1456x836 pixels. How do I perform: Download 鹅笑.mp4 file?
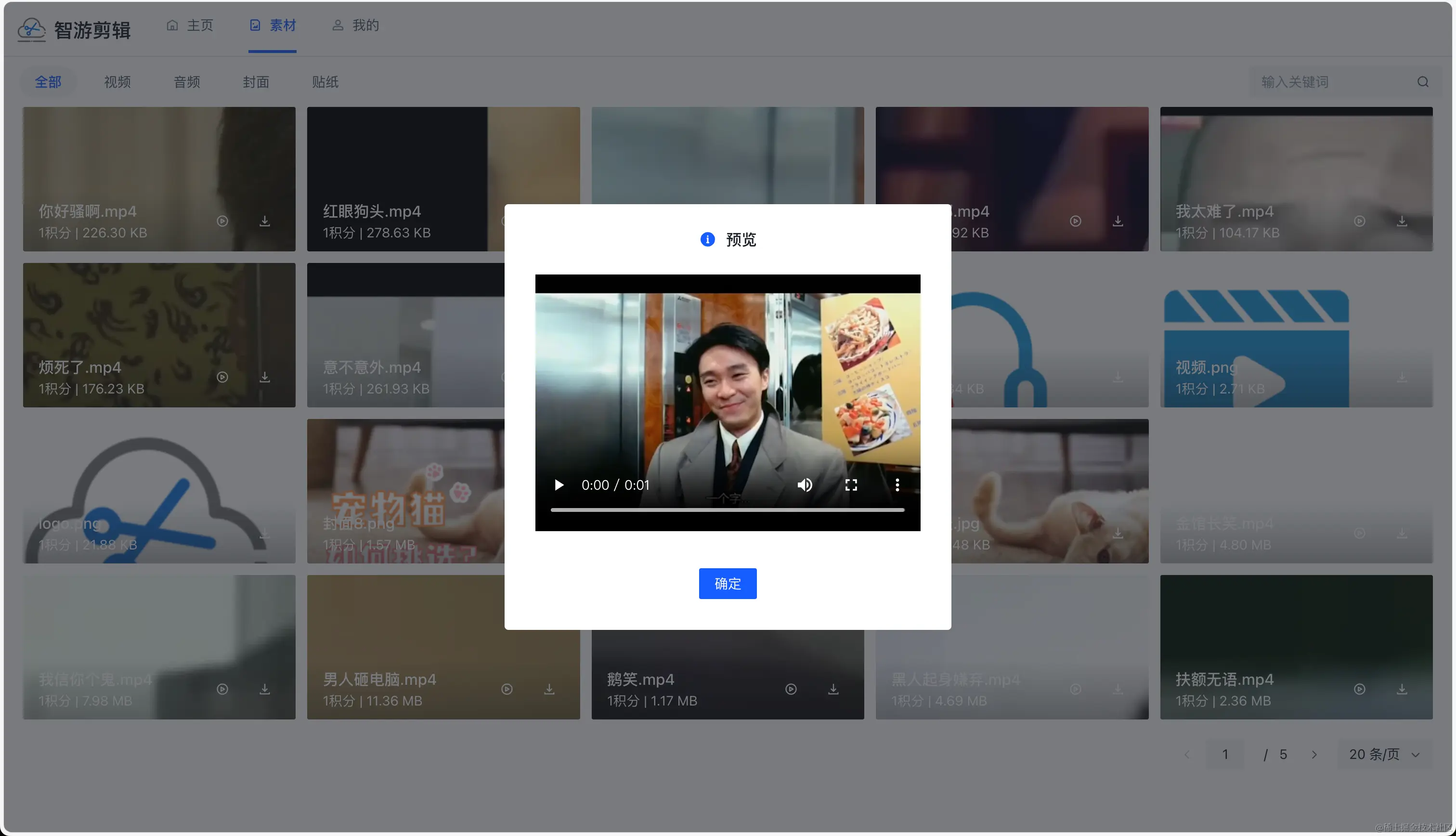point(833,689)
